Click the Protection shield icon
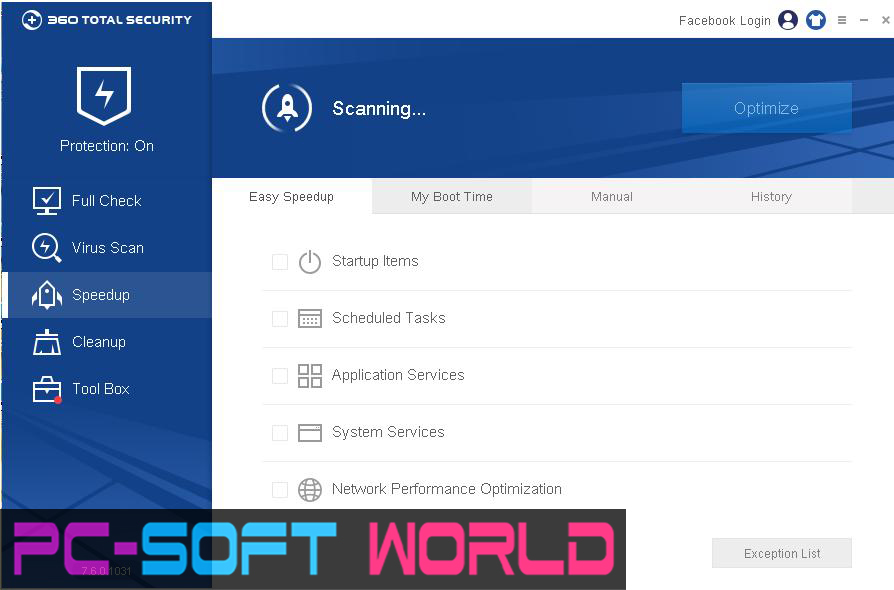Viewport: 894px width, 590px height. (104, 95)
